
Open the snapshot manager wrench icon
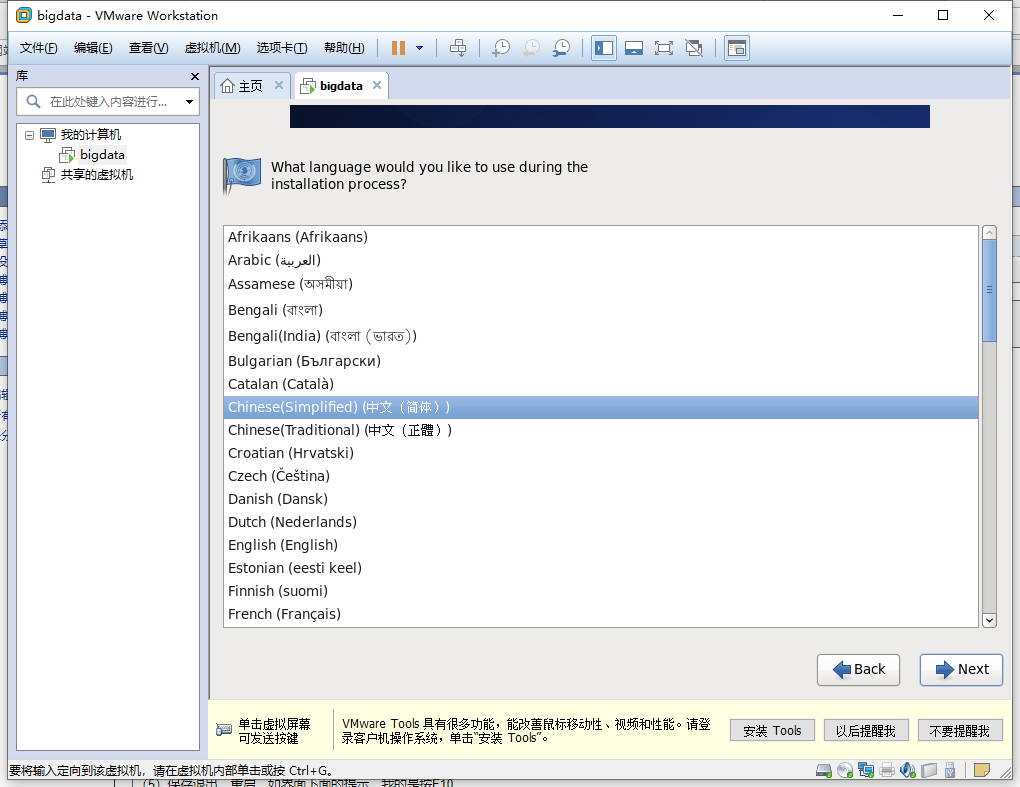coord(561,47)
